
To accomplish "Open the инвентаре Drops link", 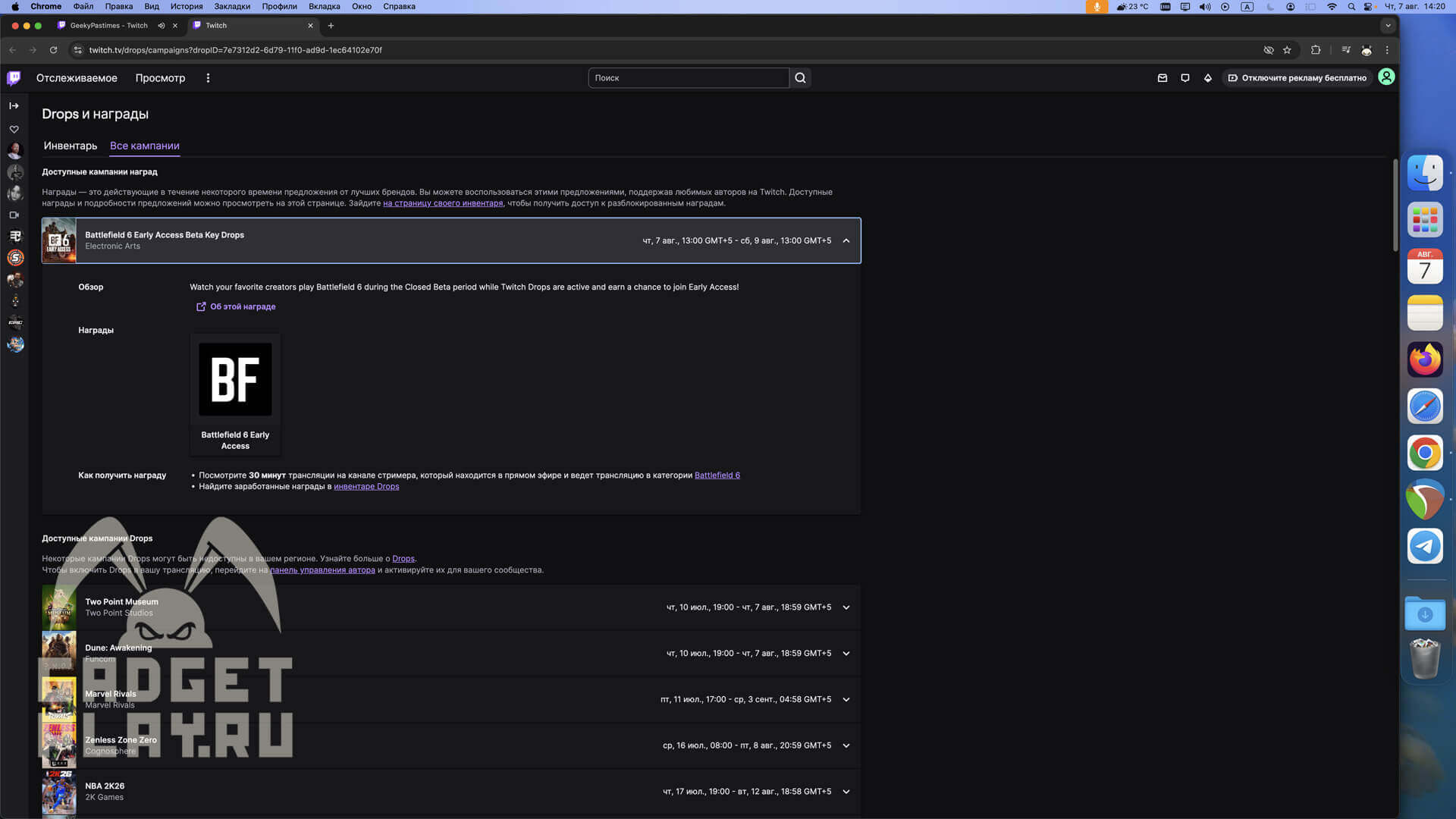I will 366,487.
